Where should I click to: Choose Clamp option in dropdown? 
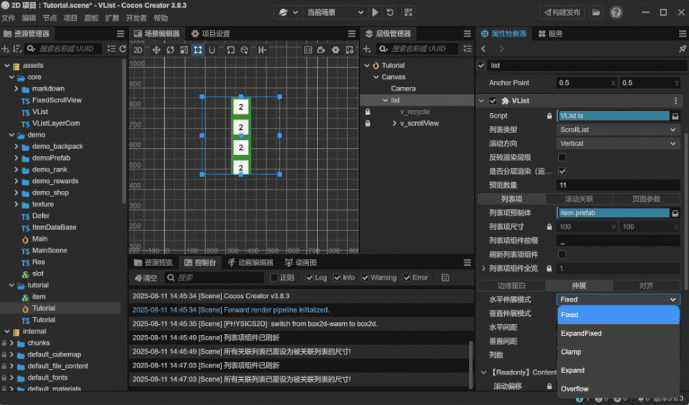coord(618,352)
